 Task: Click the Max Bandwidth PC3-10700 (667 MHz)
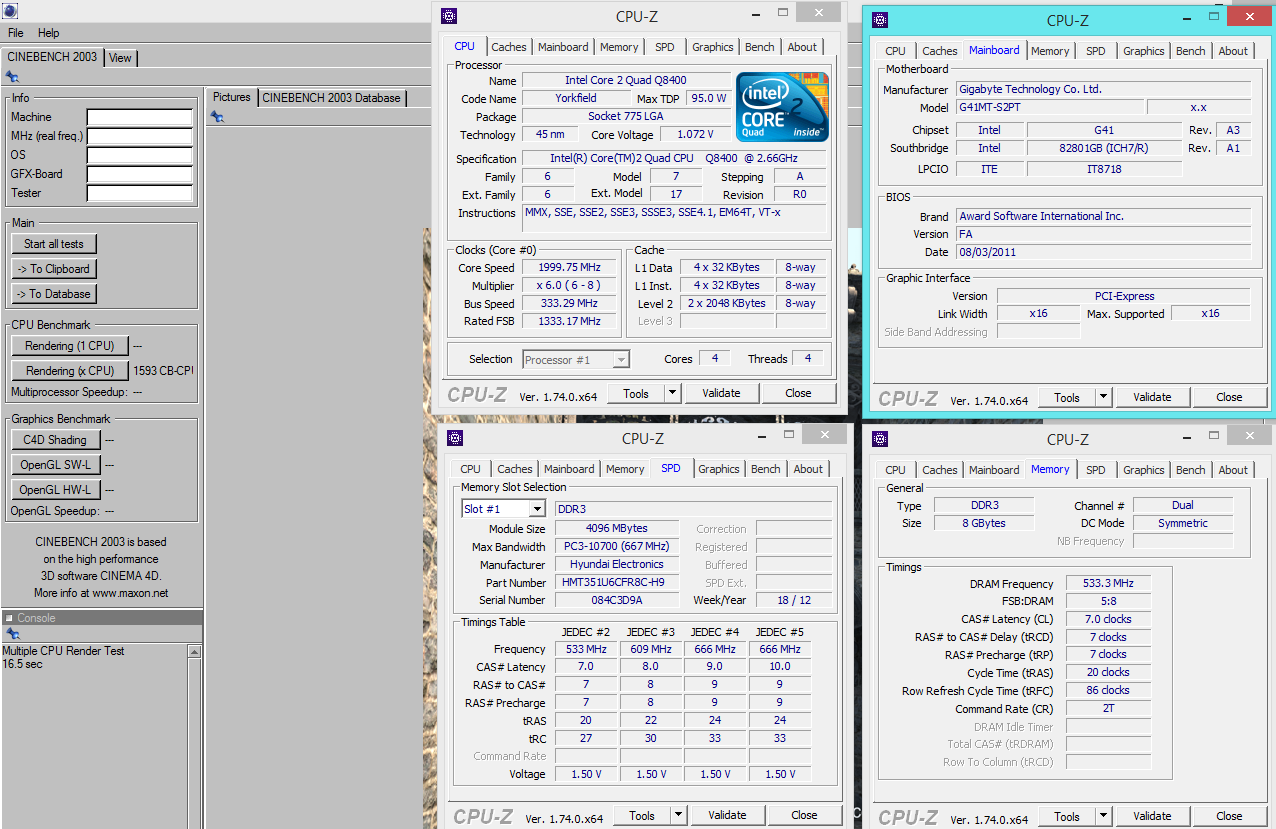[x=615, y=547]
